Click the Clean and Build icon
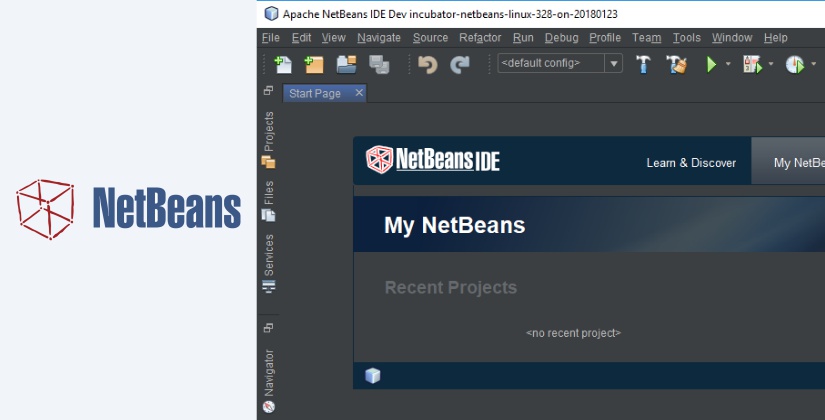Viewport: 825px width, 420px height. pyautogui.click(x=677, y=64)
